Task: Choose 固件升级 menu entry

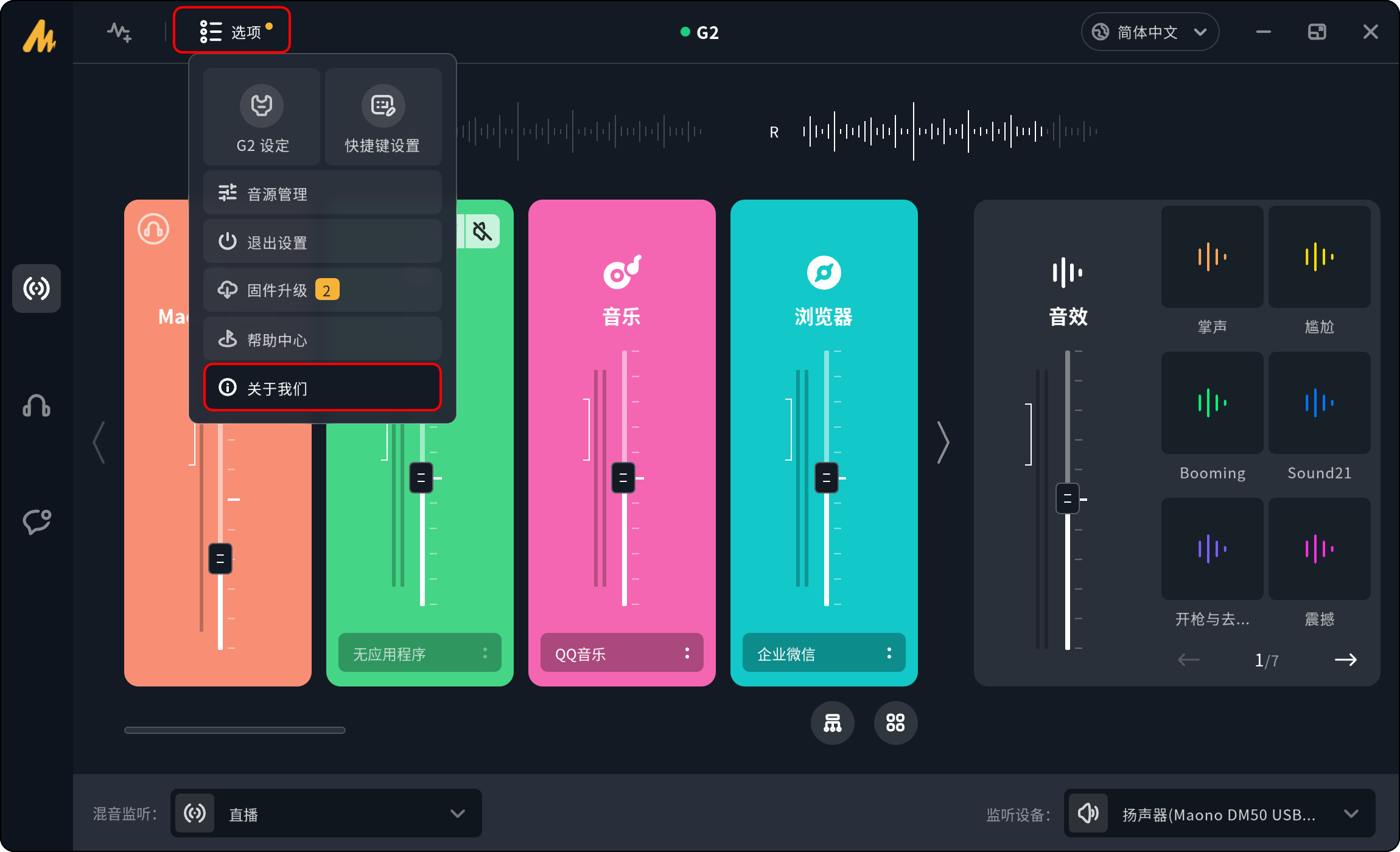Action: [x=322, y=290]
